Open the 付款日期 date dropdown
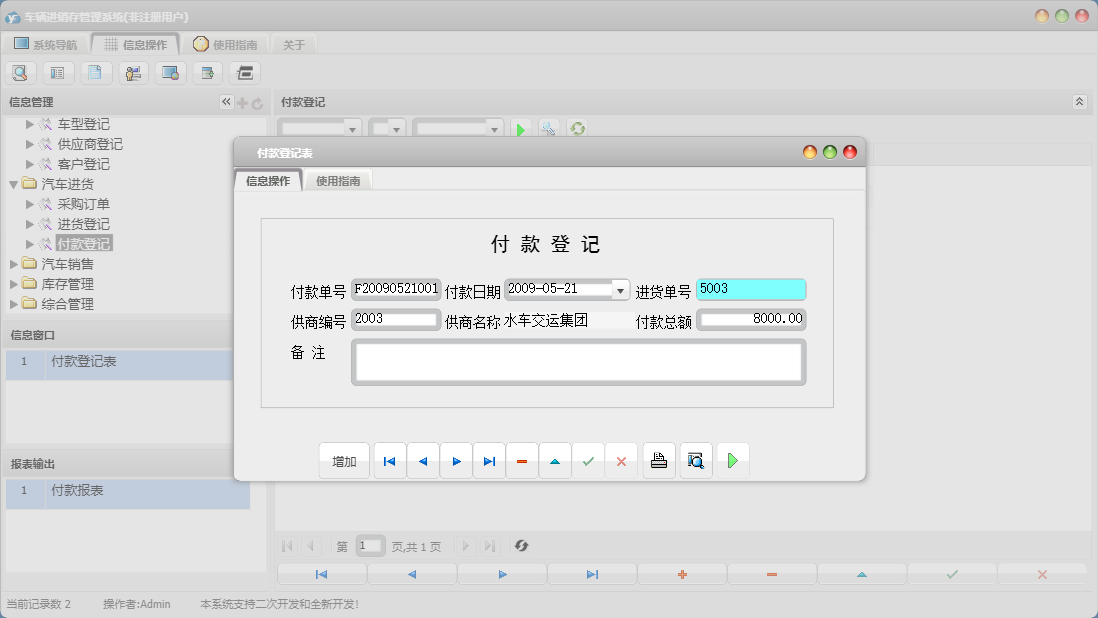 [620, 289]
